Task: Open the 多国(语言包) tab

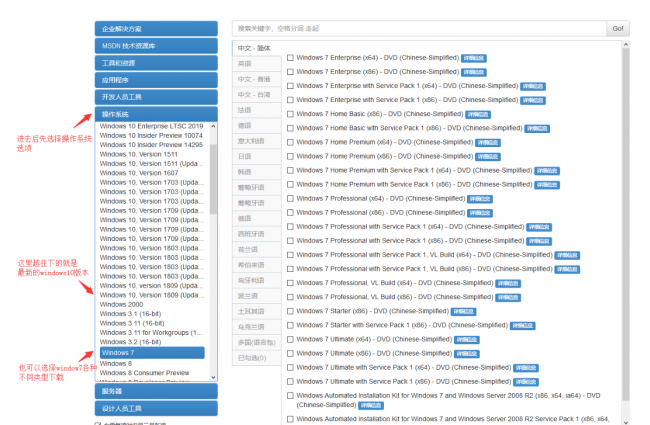Action: tap(257, 342)
